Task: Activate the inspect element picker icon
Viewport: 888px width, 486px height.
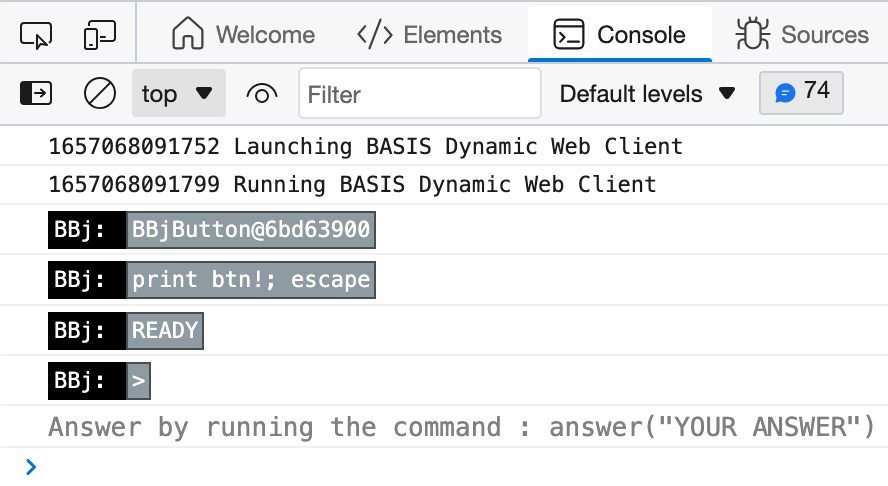Action: pyautogui.click(x=35, y=35)
